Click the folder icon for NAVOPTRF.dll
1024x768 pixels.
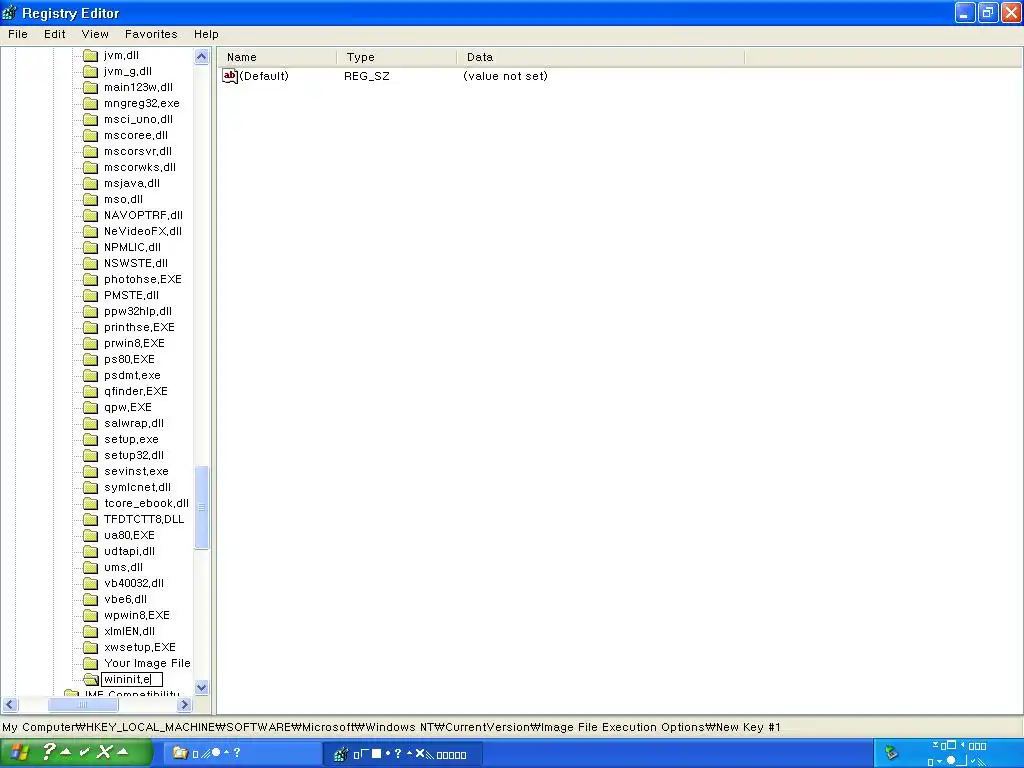91,216
